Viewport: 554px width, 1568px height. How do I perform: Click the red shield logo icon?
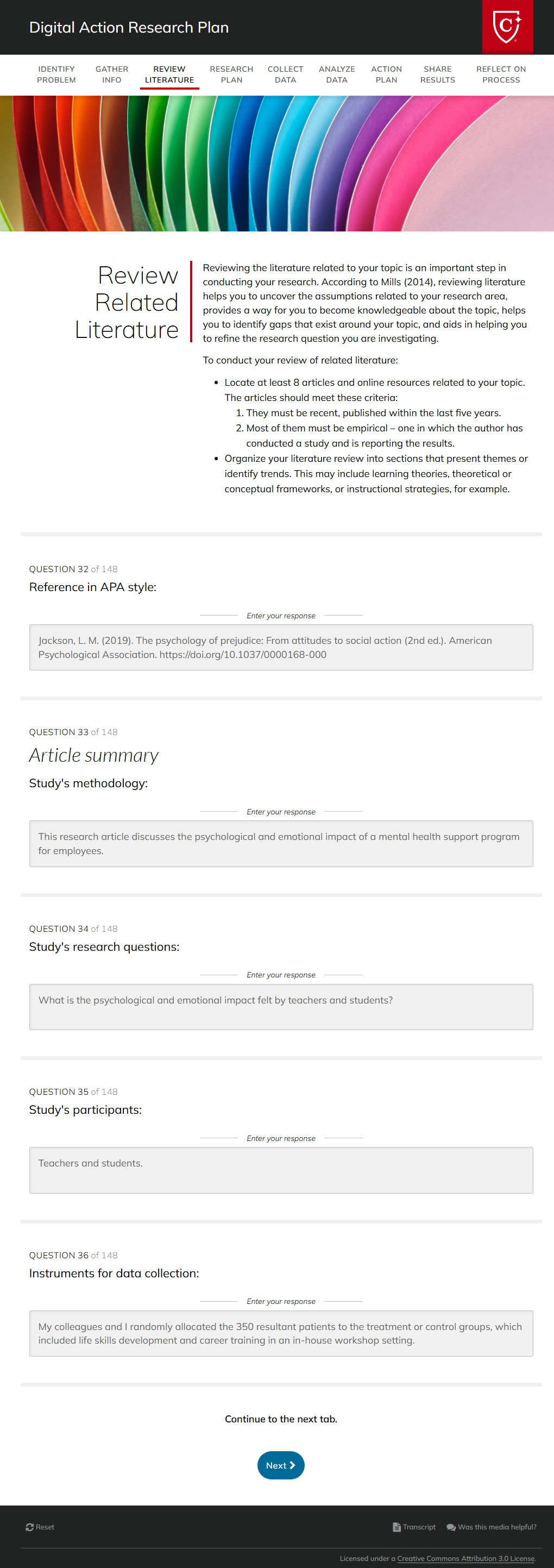[x=507, y=27]
